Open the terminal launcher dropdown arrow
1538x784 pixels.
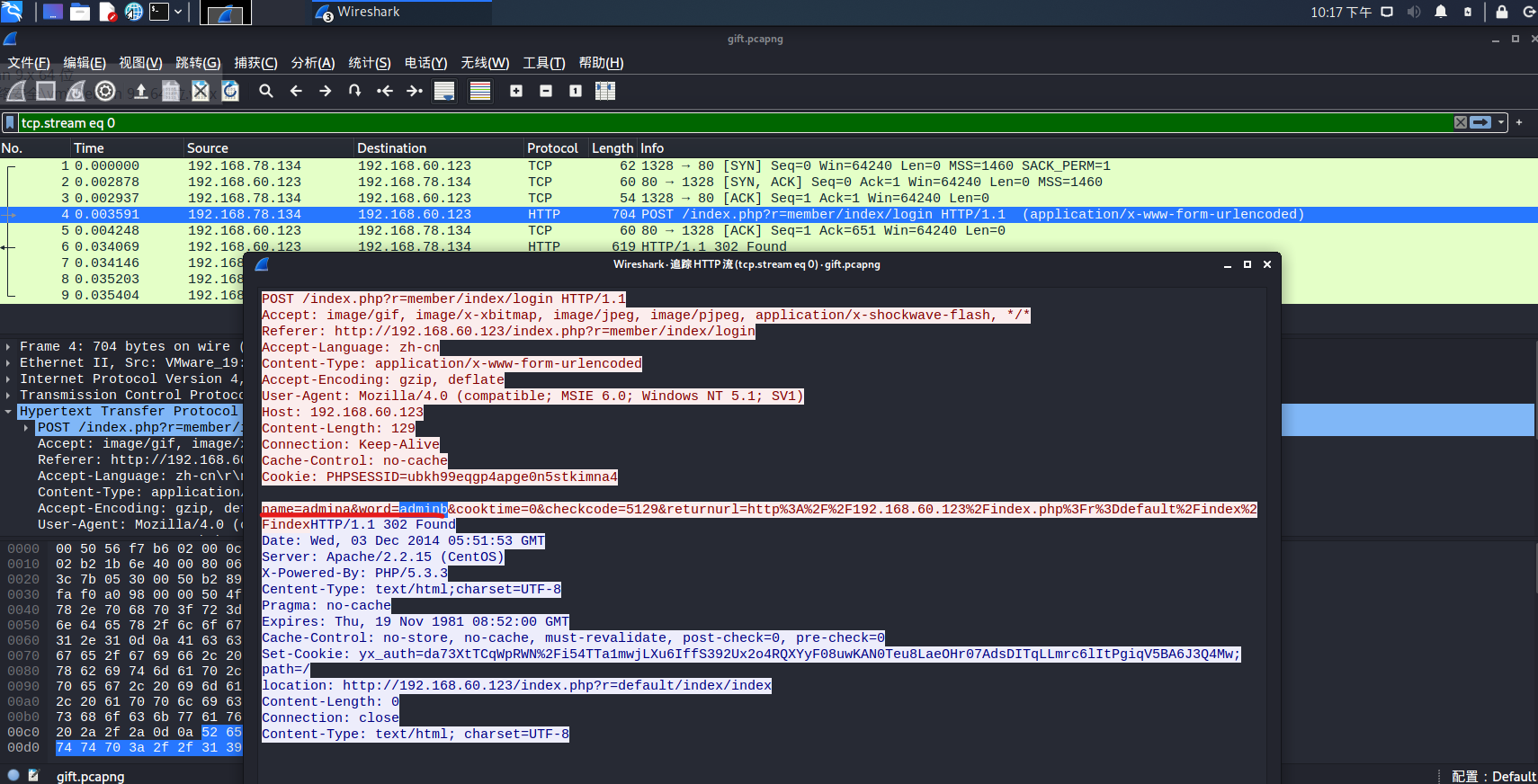pyautogui.click(x=178, y=12)
